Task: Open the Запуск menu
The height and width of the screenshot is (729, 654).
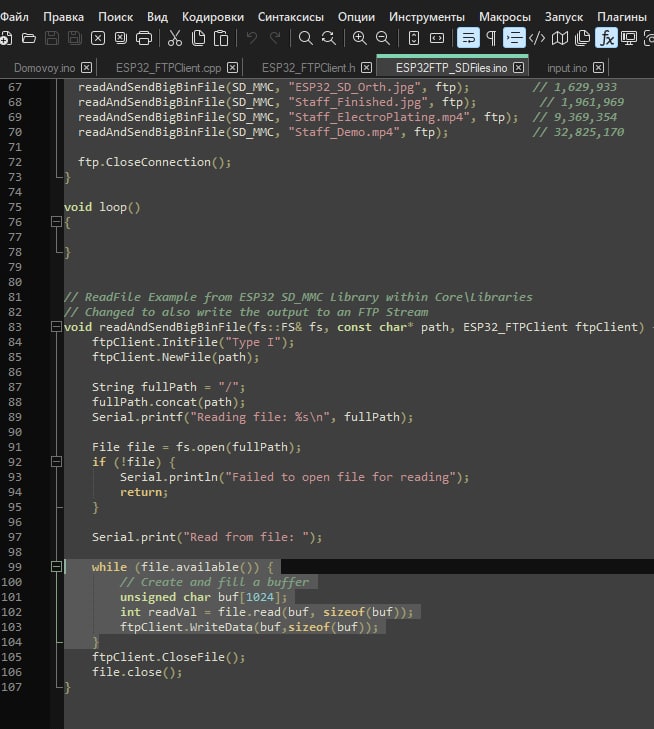Action: (564, 17)
